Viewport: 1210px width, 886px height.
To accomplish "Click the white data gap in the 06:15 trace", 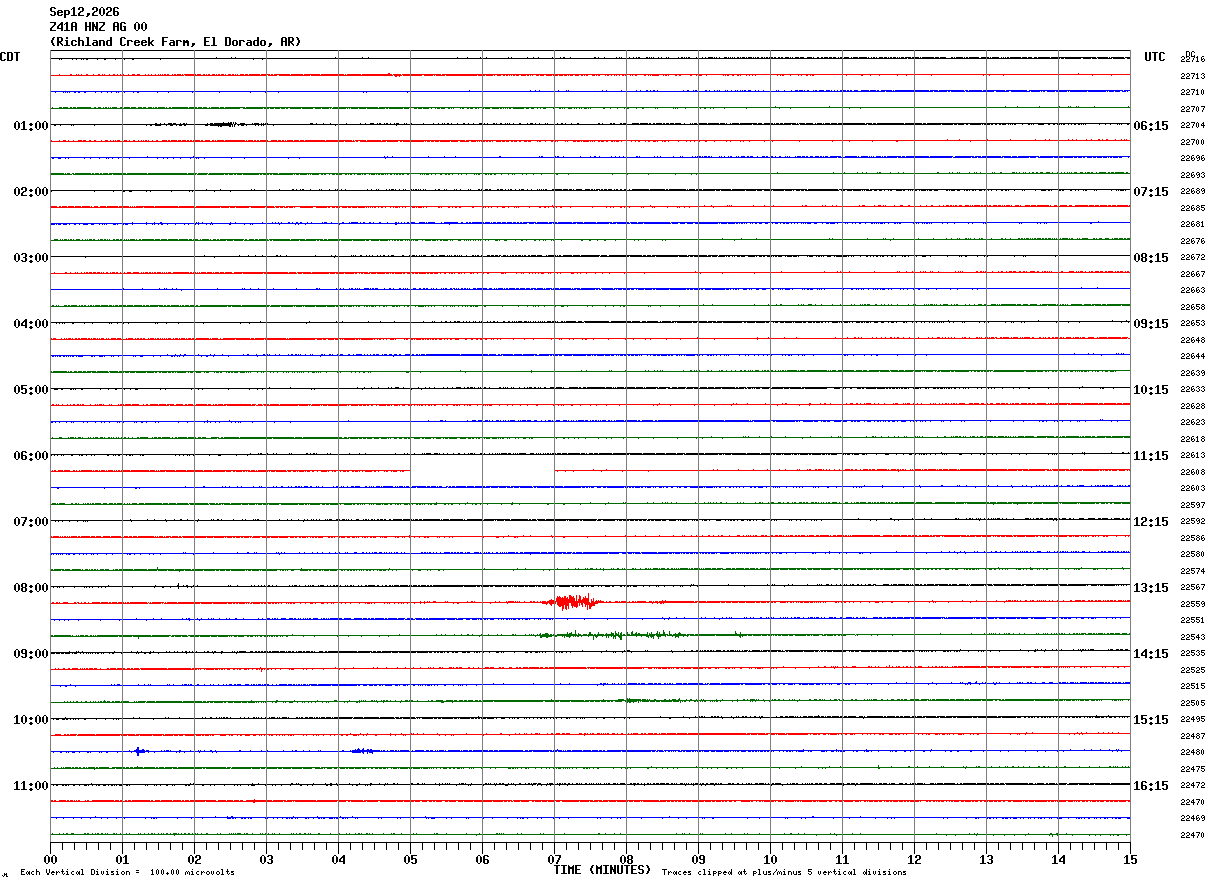I will tap(482, 470).
